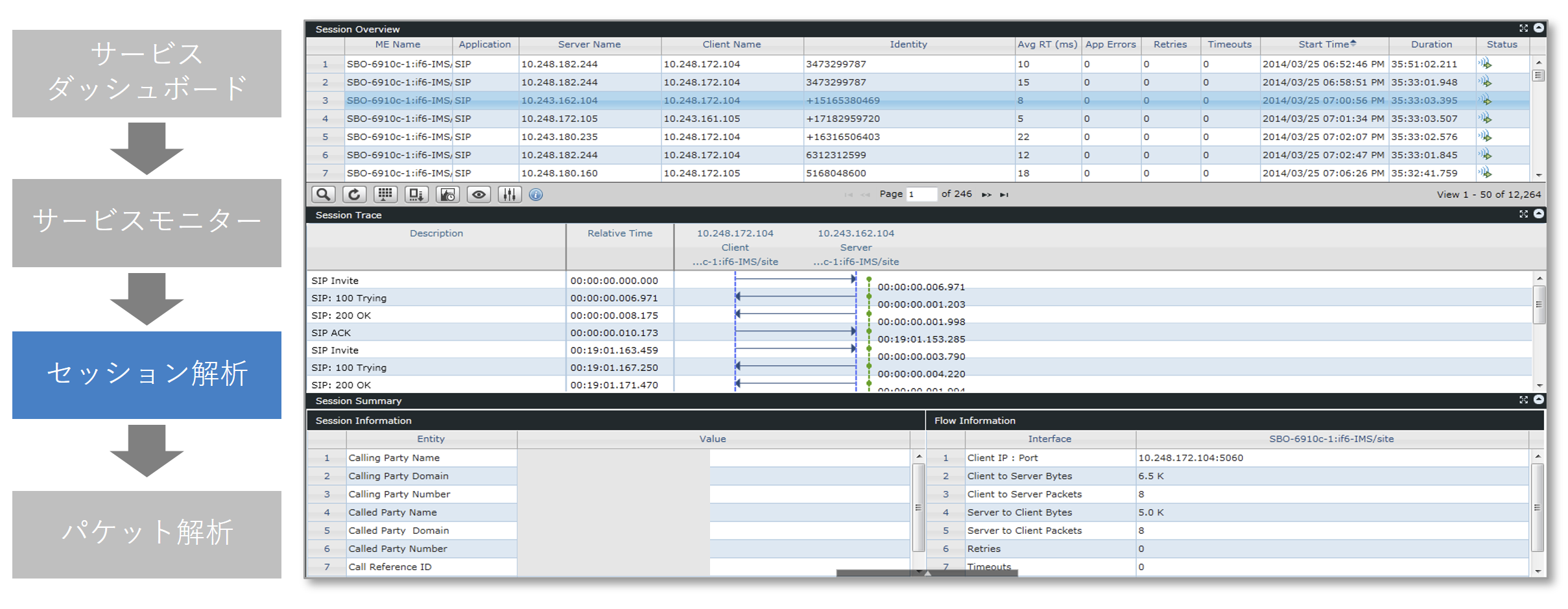Image resolution: width=1568 pixels, height=609 pixels.
Task: Collapse the Session Trace panel
Action: click(x=1539, y=214)
